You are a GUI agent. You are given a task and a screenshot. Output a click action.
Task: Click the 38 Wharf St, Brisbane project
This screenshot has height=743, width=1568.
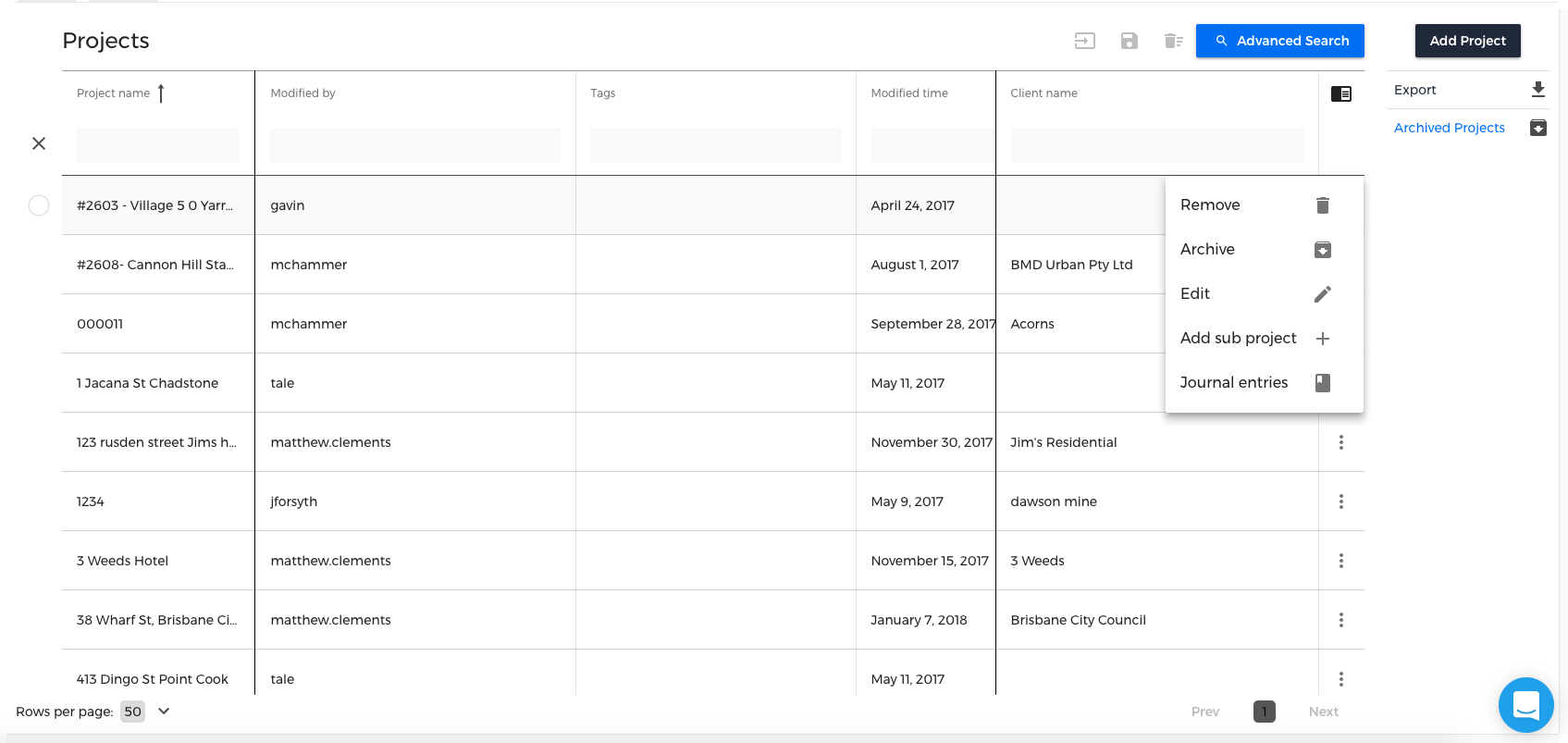point(156,620)
